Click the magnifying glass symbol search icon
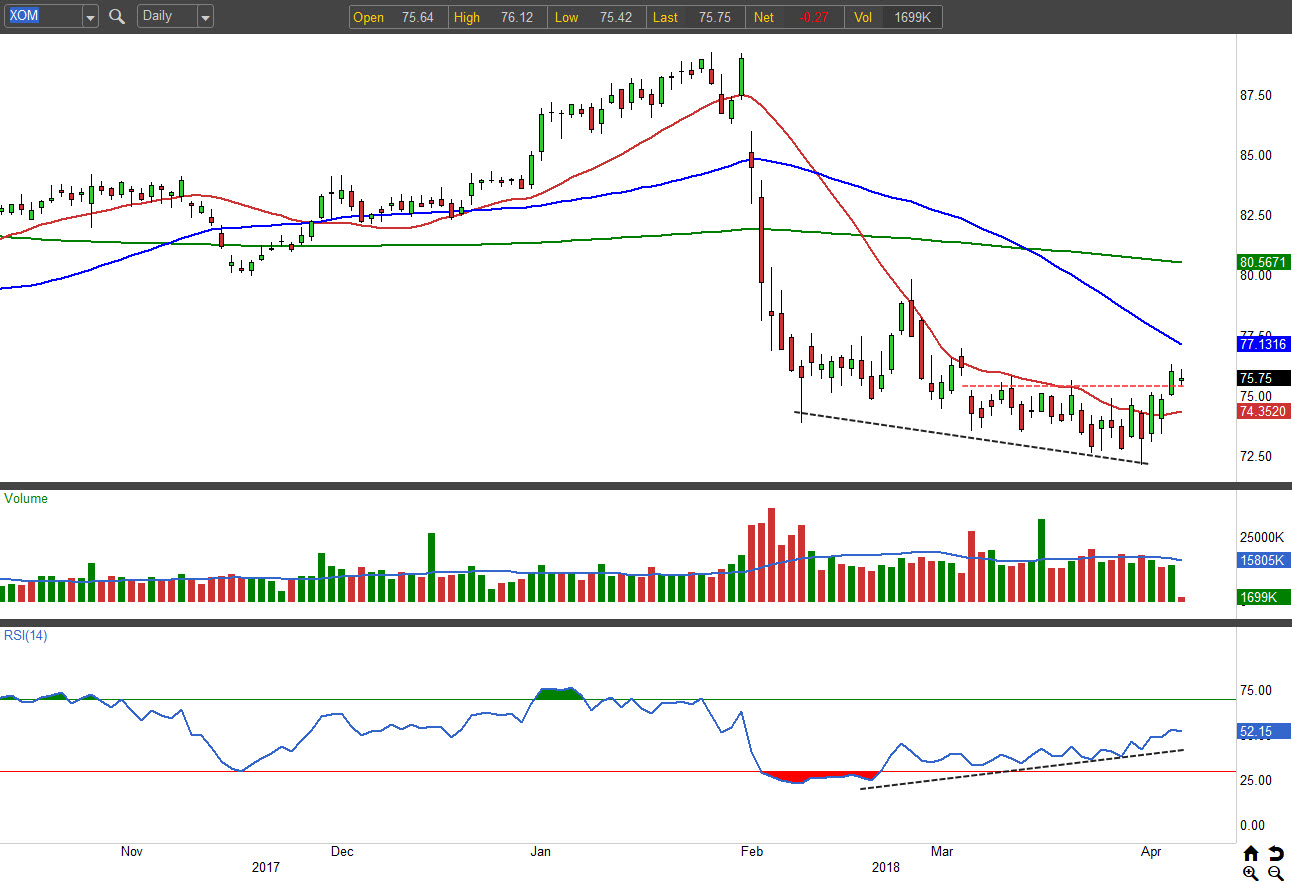This screenshot has height=883, width=1292. pyautogui.click(x=117, y=17)
